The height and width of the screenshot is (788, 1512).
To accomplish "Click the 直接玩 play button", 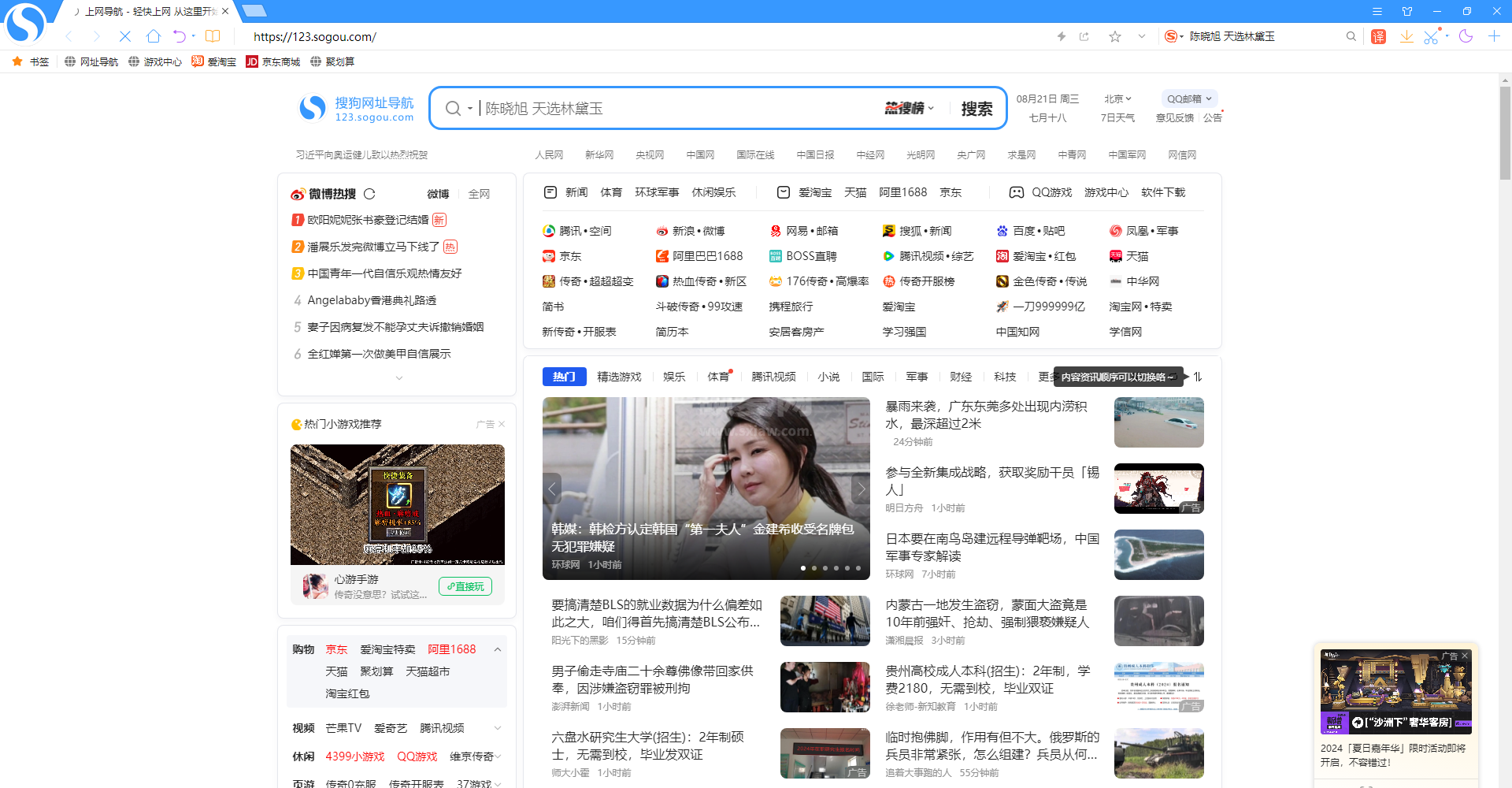I will (x=465, y=586).
